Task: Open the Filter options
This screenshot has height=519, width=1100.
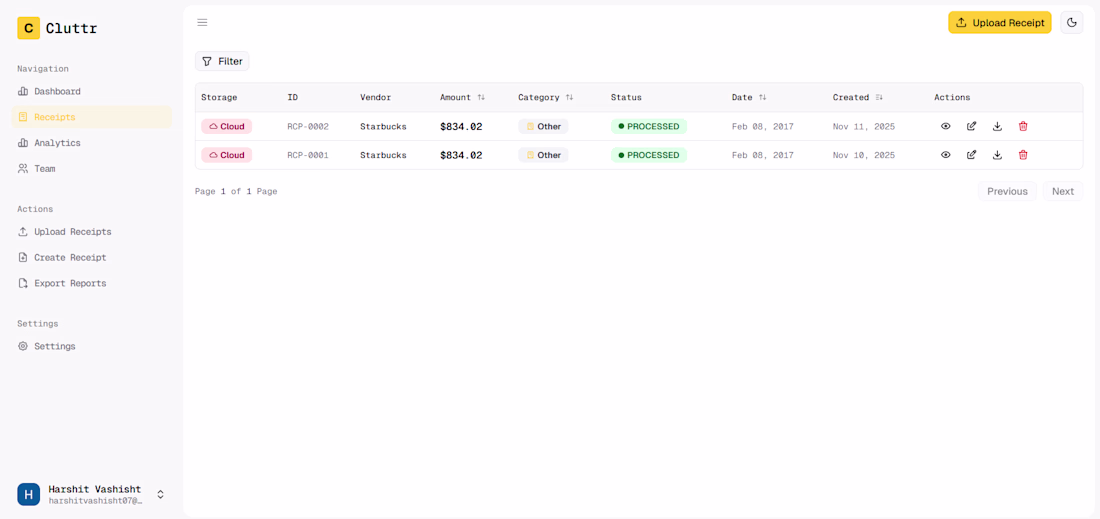Action: (x=222, y=61)
